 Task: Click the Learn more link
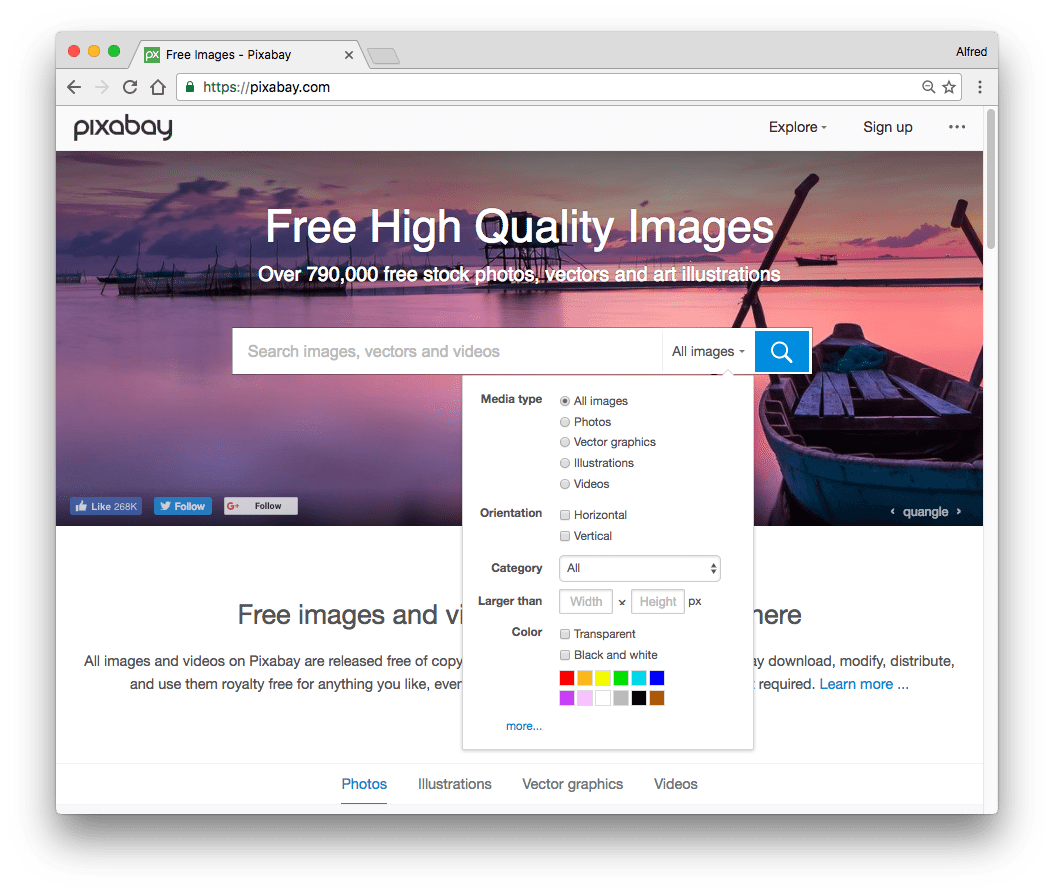coord(858,684)
